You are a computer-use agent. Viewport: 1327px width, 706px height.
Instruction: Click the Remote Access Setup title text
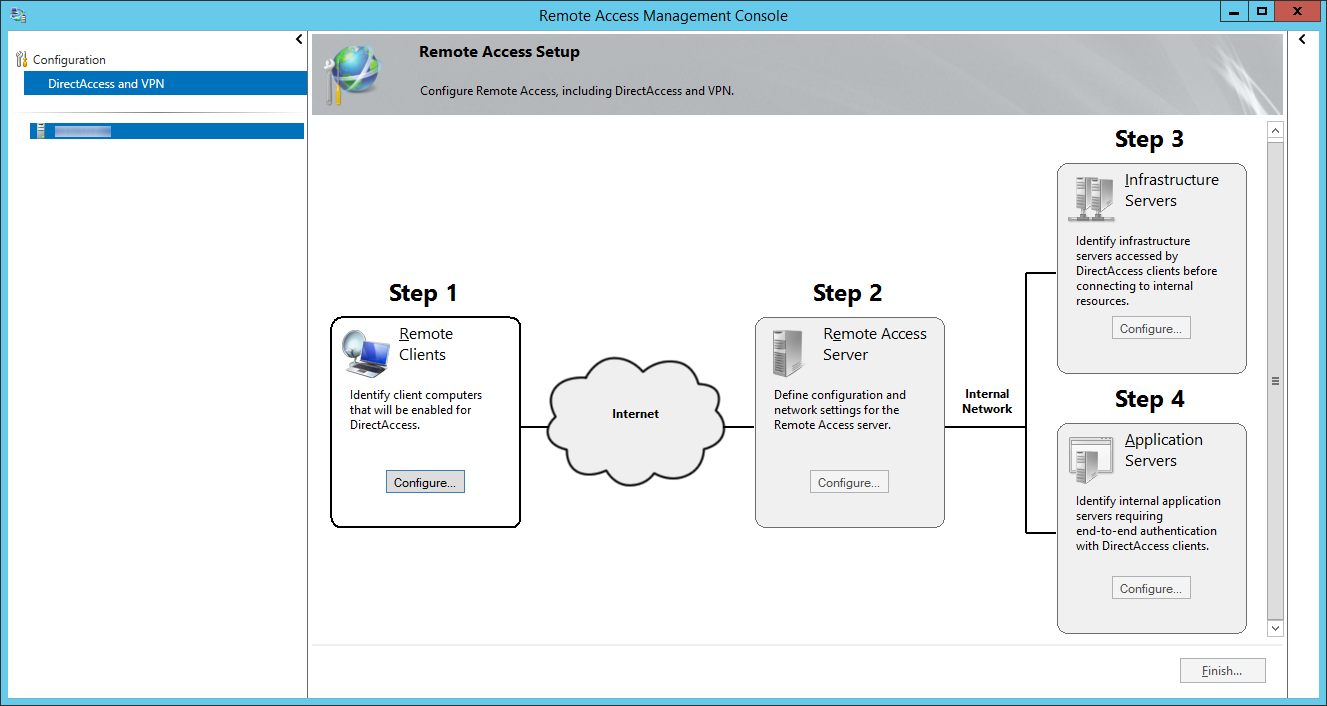tap(499, 52)
